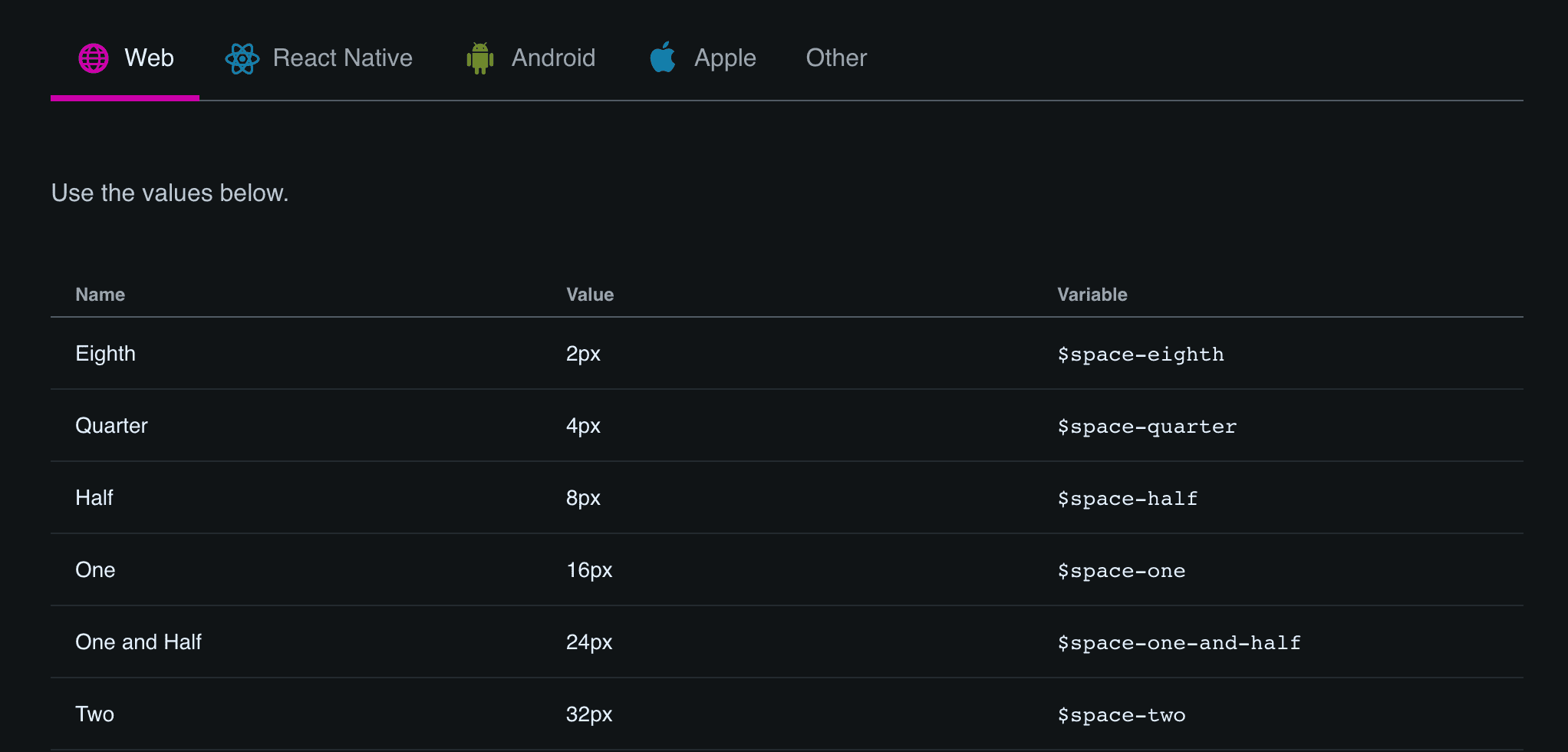
Task: Click the $space-half variable
Action: 1127,499
